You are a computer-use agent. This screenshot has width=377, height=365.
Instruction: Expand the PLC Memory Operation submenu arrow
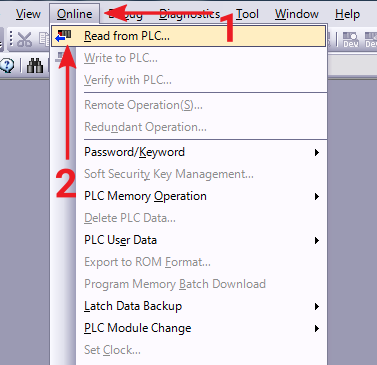(317, 197)
